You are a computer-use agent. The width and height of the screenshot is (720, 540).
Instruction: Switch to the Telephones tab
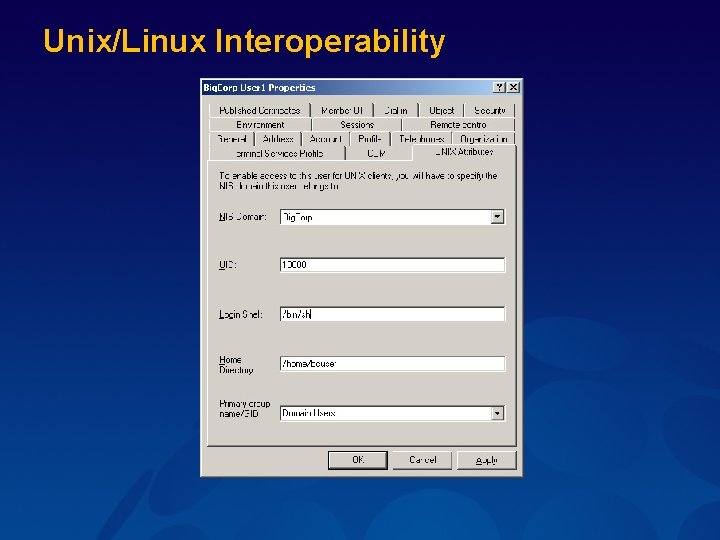pos(422,139)
